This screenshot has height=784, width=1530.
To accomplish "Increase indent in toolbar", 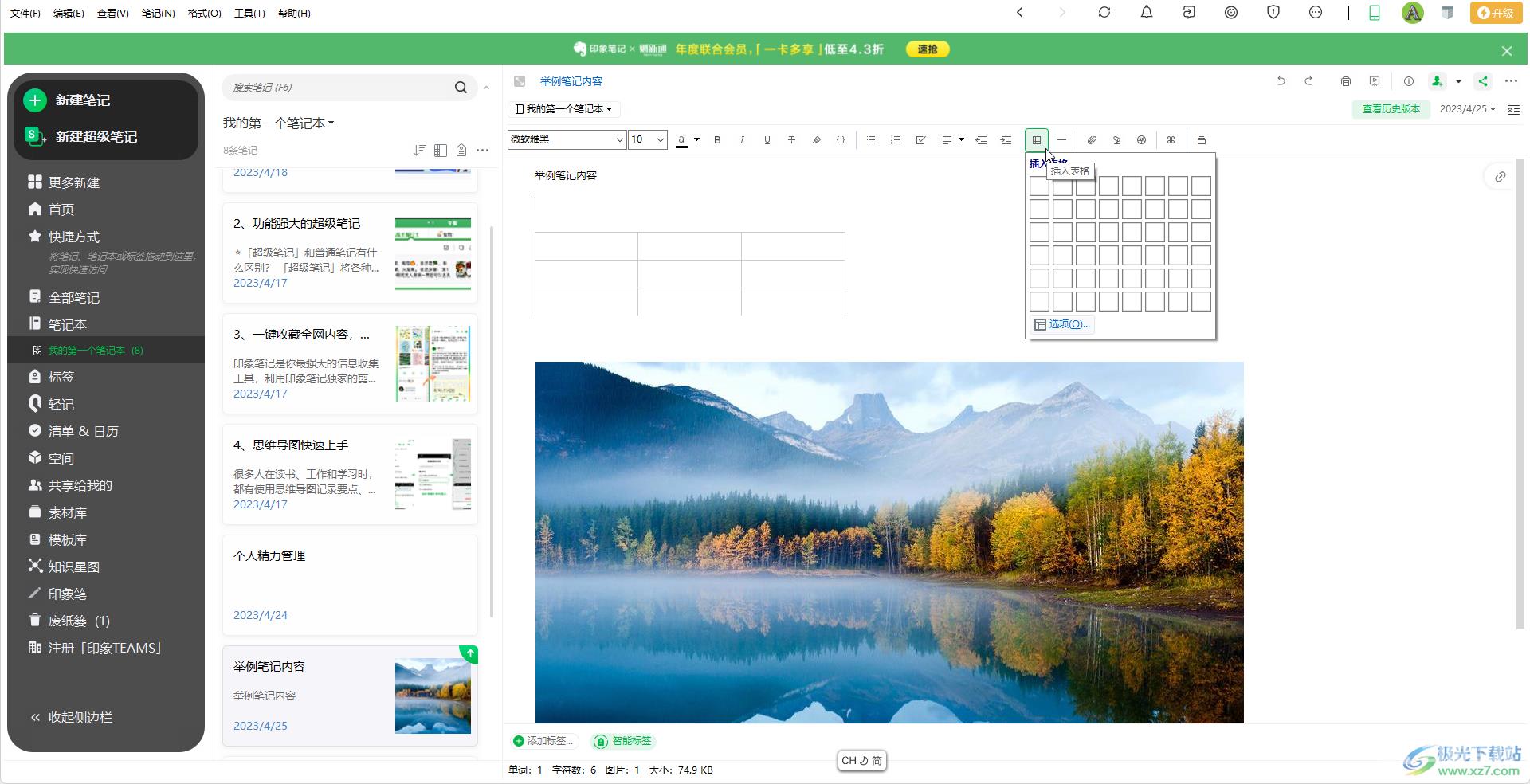I will 1006,139.
